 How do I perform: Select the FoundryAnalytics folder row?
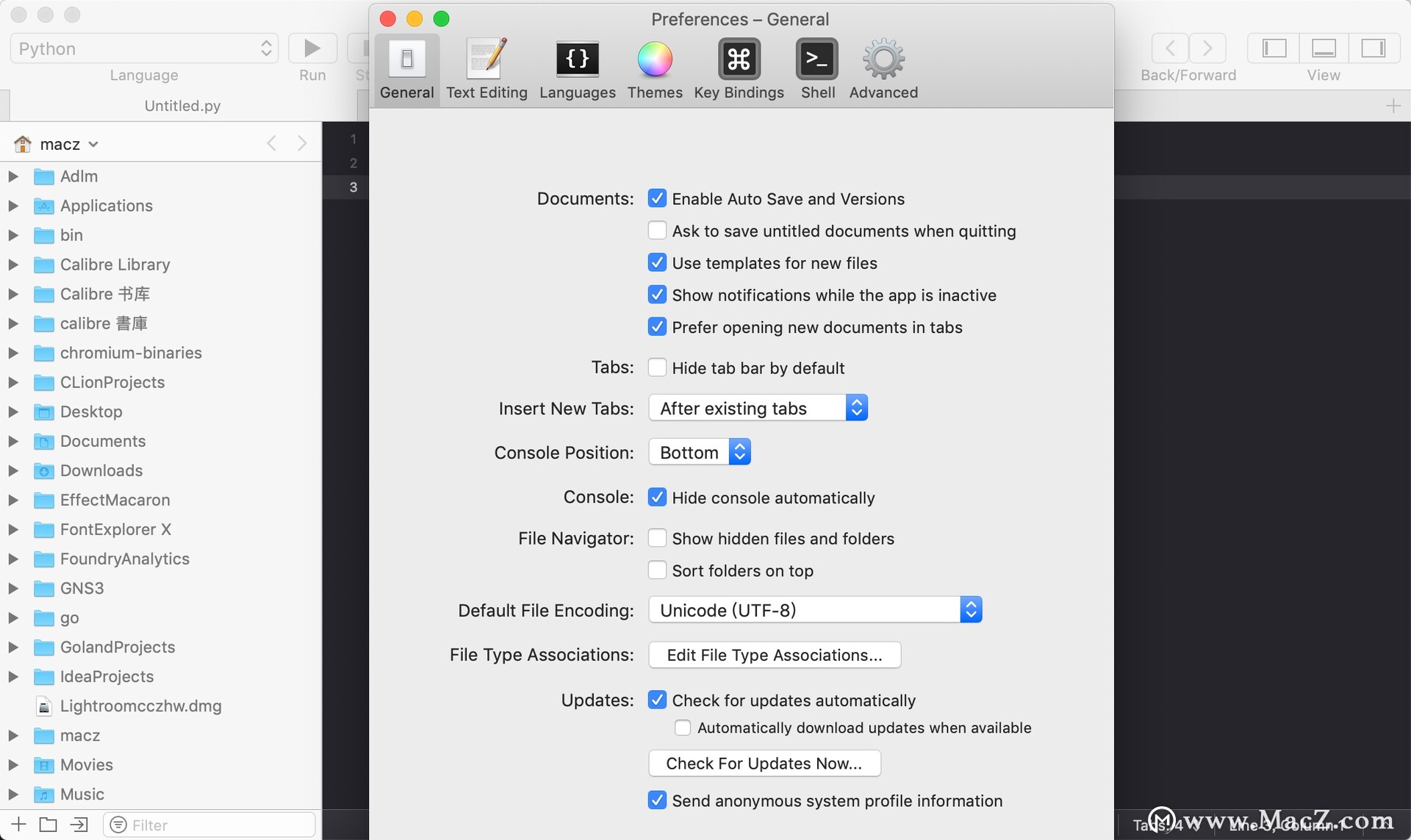pyautogui.click(x=161, y=559)
